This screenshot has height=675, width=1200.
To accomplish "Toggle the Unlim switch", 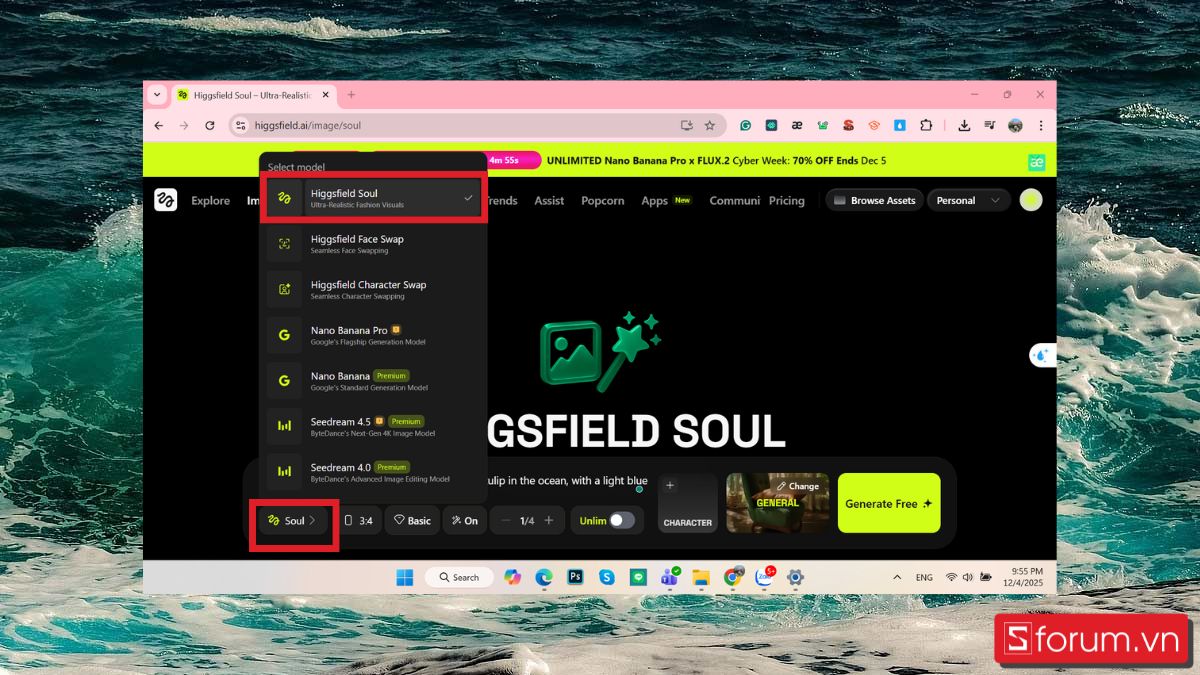I will click(x=622, y=520).
